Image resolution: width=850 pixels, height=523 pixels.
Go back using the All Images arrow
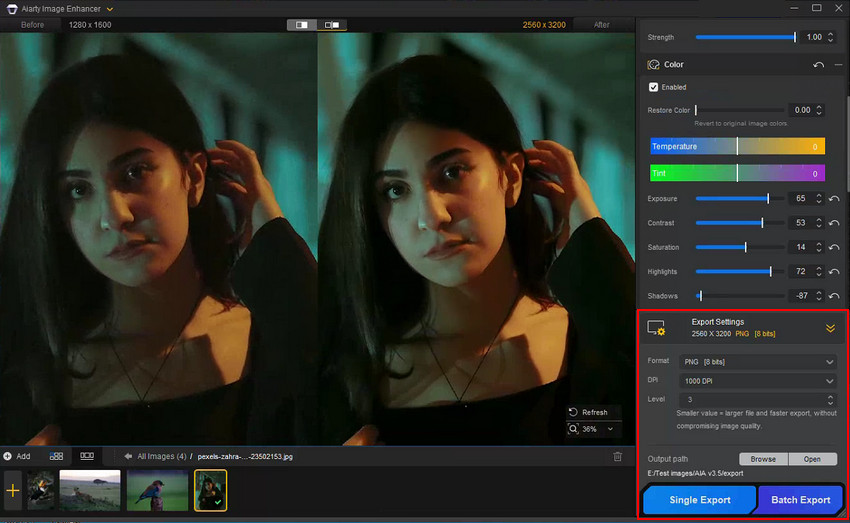click(x=129, y=456)
